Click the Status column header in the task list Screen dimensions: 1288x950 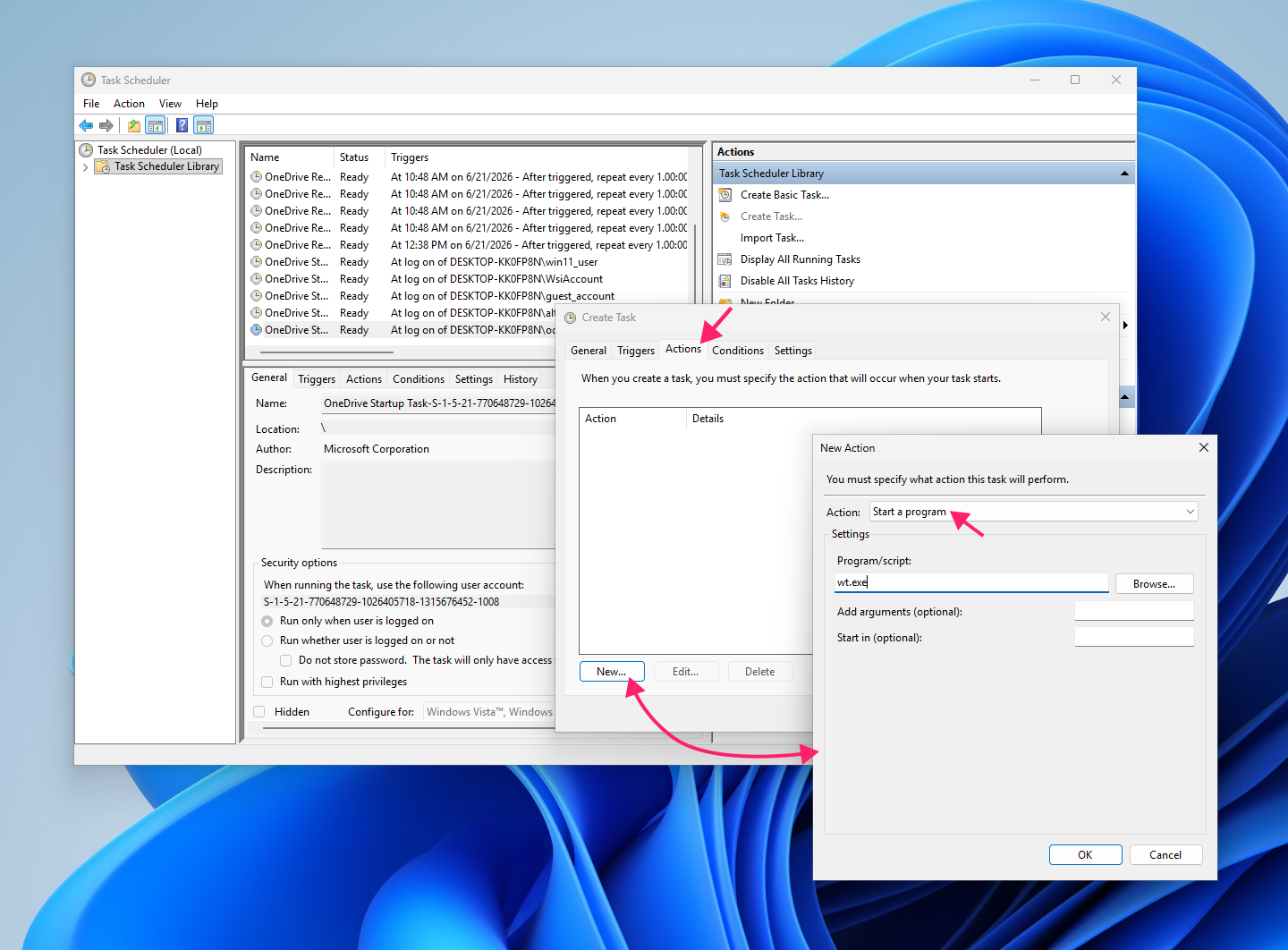click(x=360, y=157)
